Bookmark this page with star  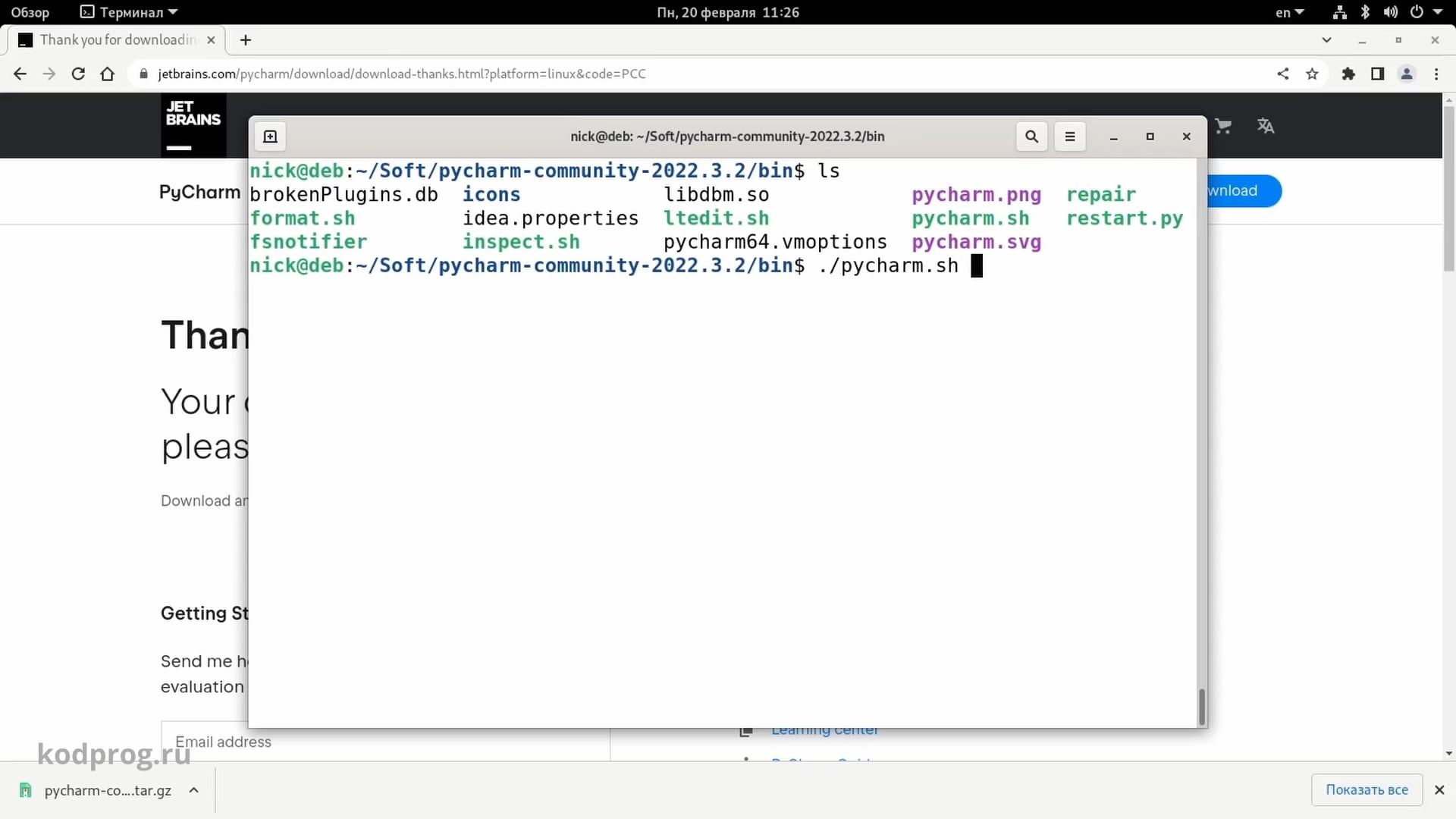point(1312,74)
